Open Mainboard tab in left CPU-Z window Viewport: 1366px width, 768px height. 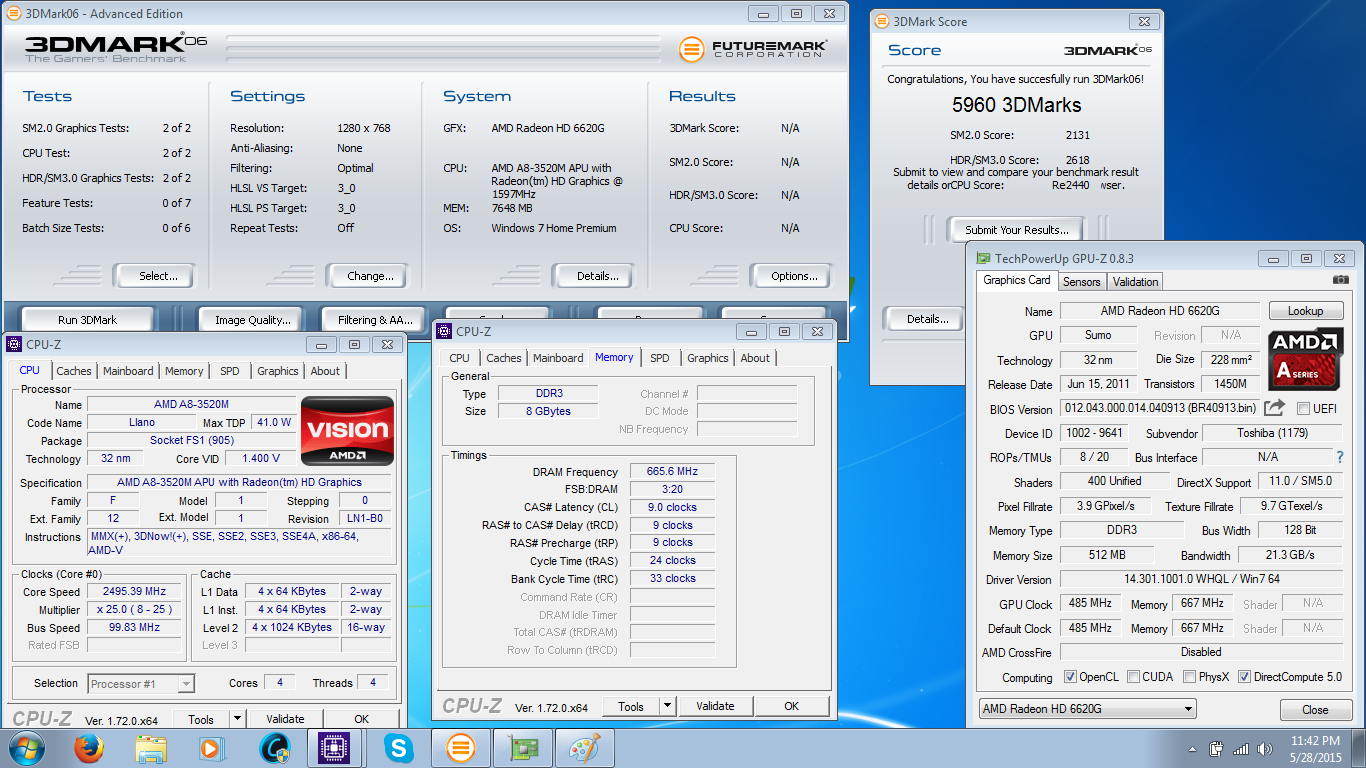coord(128,371)
